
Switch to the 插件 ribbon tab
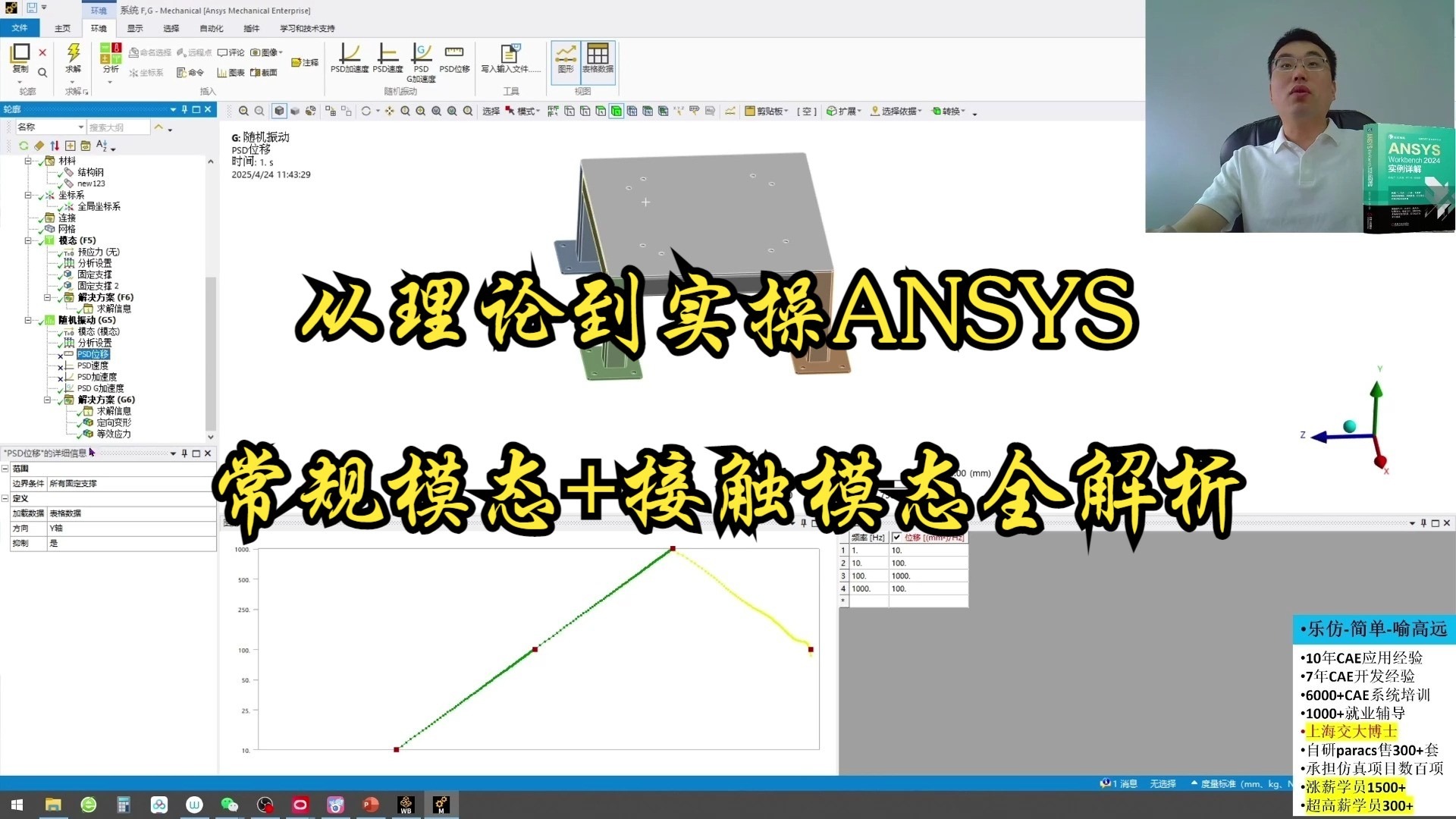(252, 29)
